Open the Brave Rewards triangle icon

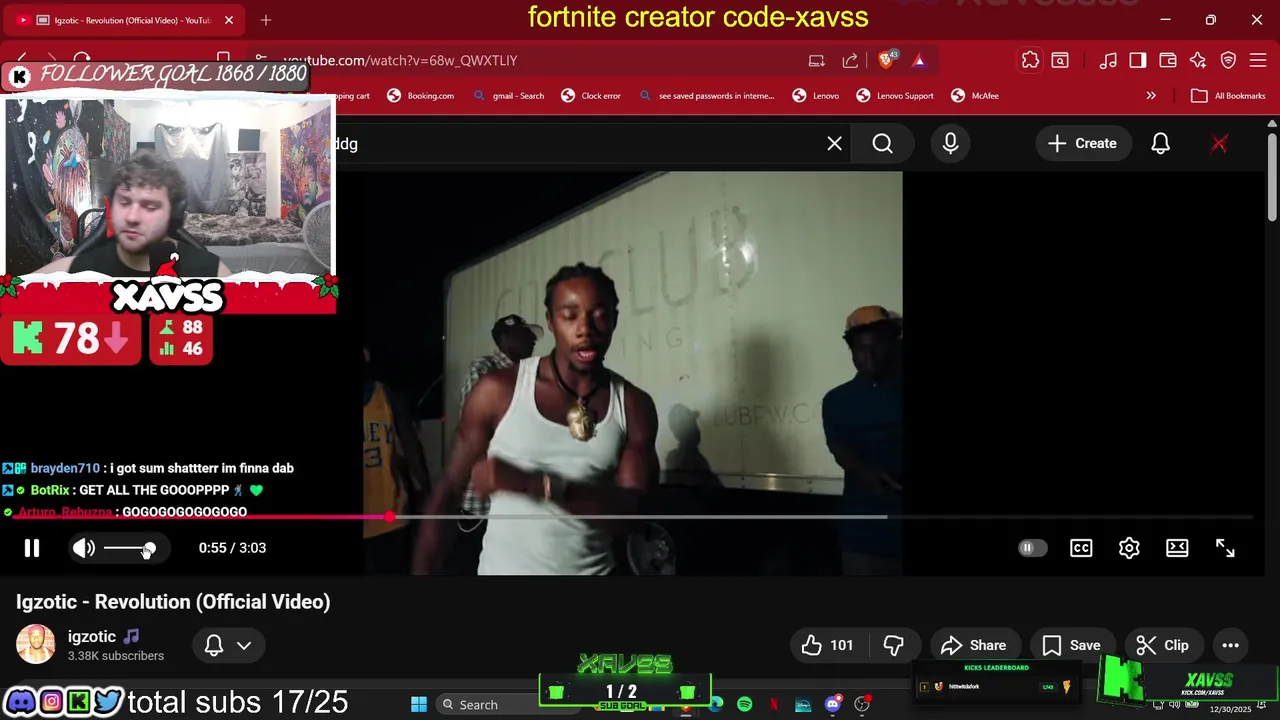[919, 60]
